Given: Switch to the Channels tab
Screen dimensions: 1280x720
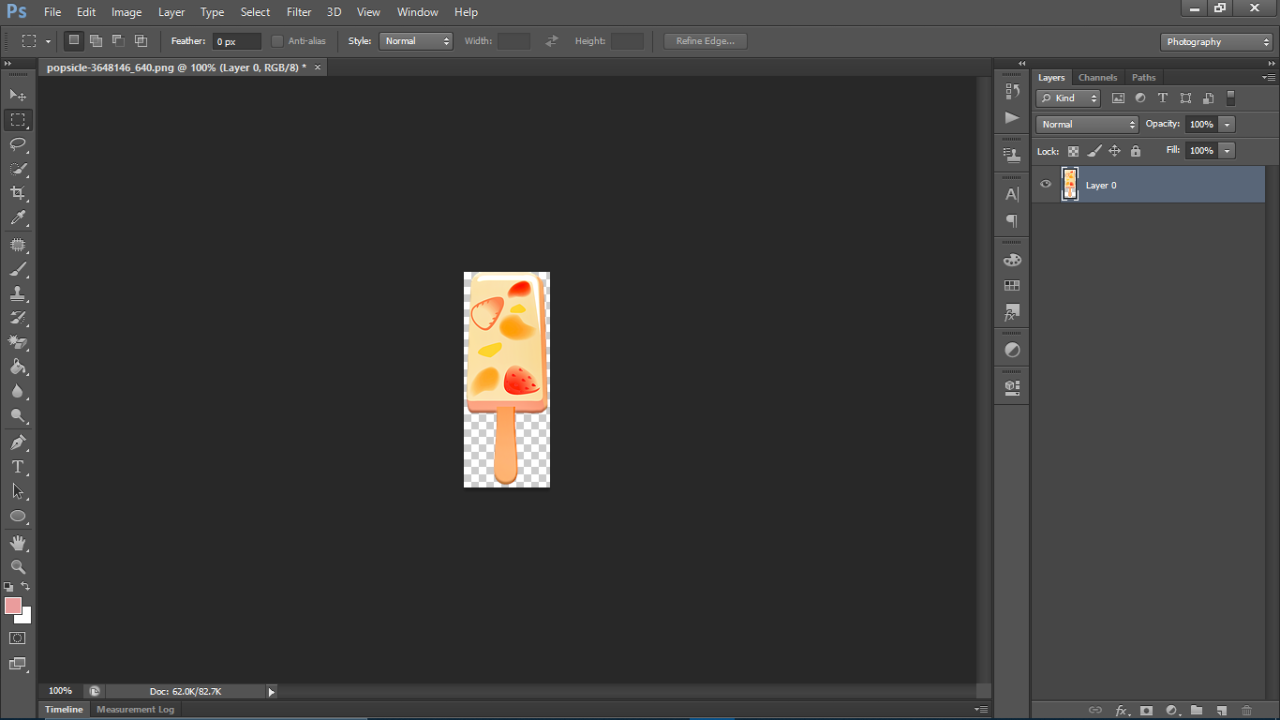Looking at the screenshot, I should pos(1097,77).
